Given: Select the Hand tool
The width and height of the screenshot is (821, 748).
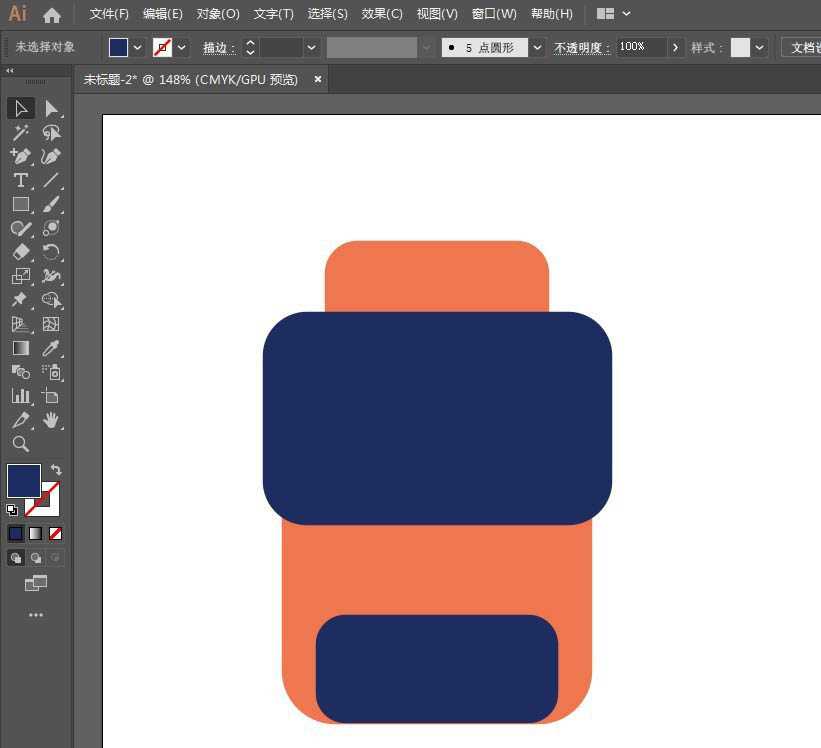Looking at the screenshot, I should (x=51, y=420).
